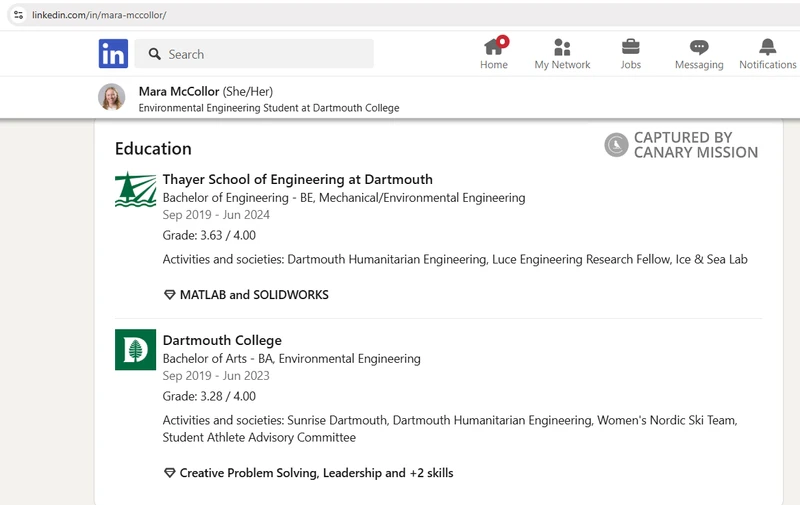Click the magnifier icon in search box
The width and height of the screenshot is (800, 505).
pyautogui.click(x=155, y=54)
